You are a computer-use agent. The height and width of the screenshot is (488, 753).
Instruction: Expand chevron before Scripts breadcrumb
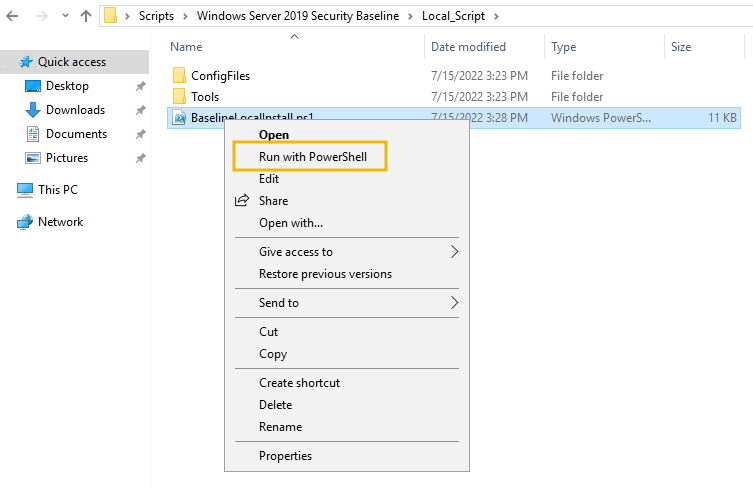click(x=127, y=16)
